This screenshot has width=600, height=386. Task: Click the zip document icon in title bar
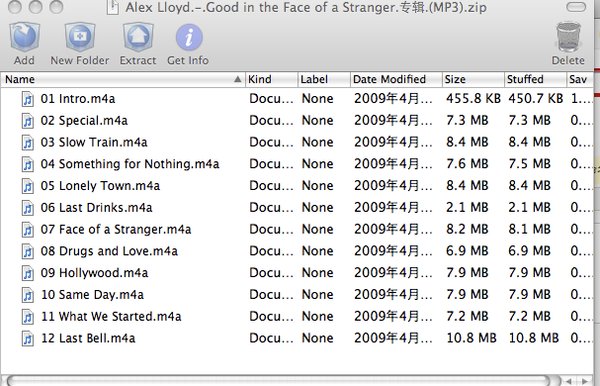coord(112,7)
